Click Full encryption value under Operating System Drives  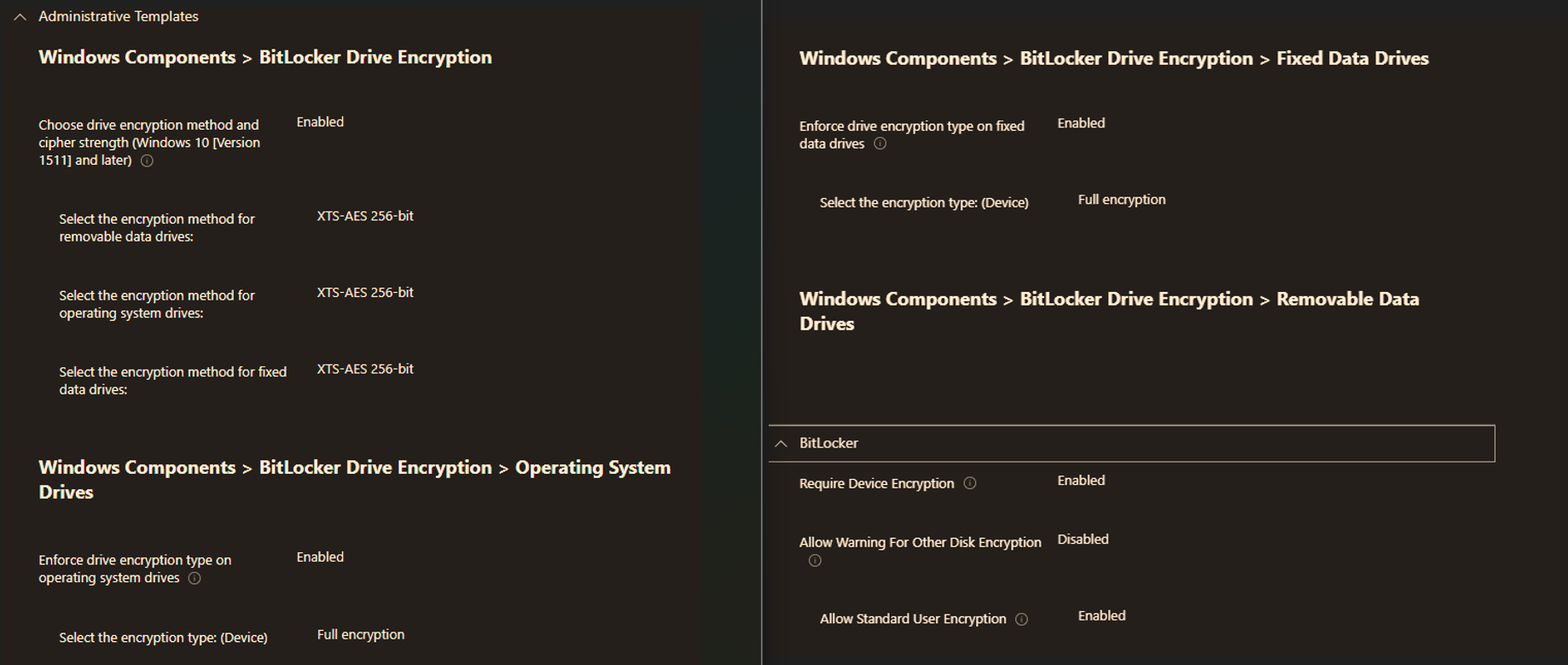pyautogui.click(x=360, y=634)
